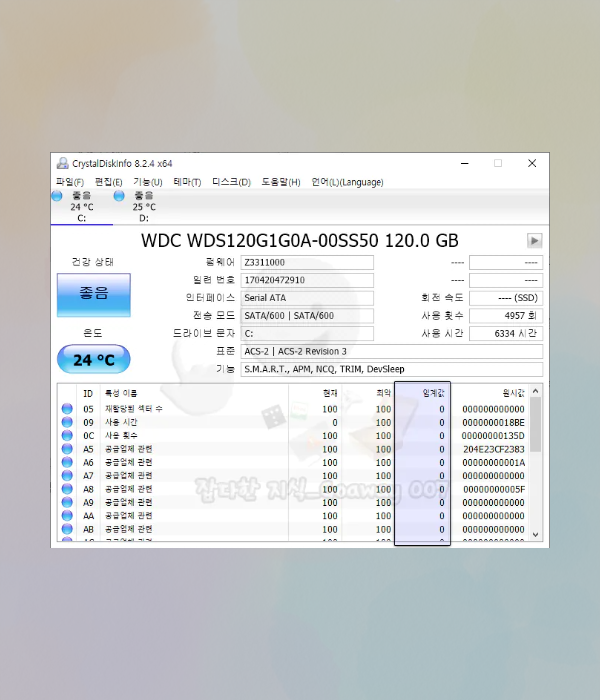This screenshot has width=600, height=700.
Task: Click the 특성 이름 column header
Action: point(121,393)
